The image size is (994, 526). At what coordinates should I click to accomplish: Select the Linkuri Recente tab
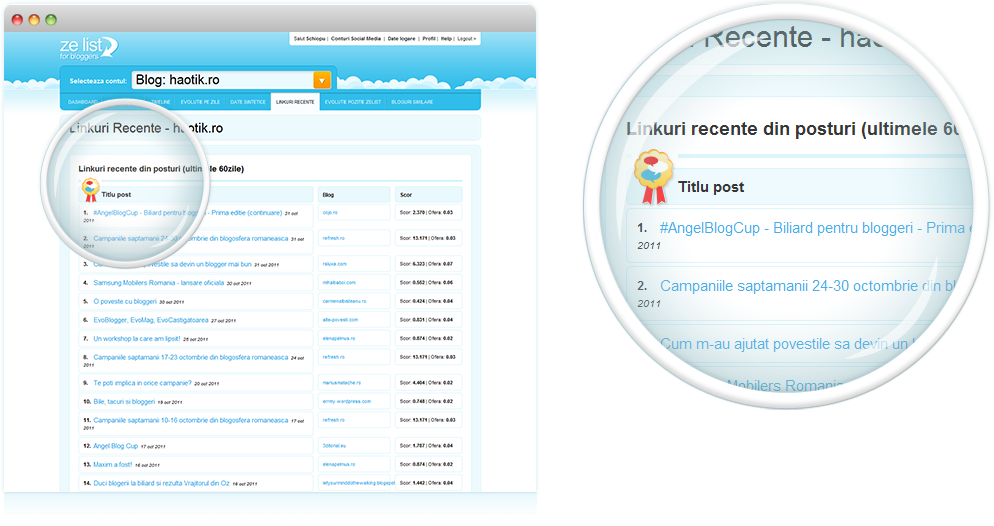point(295,102)
